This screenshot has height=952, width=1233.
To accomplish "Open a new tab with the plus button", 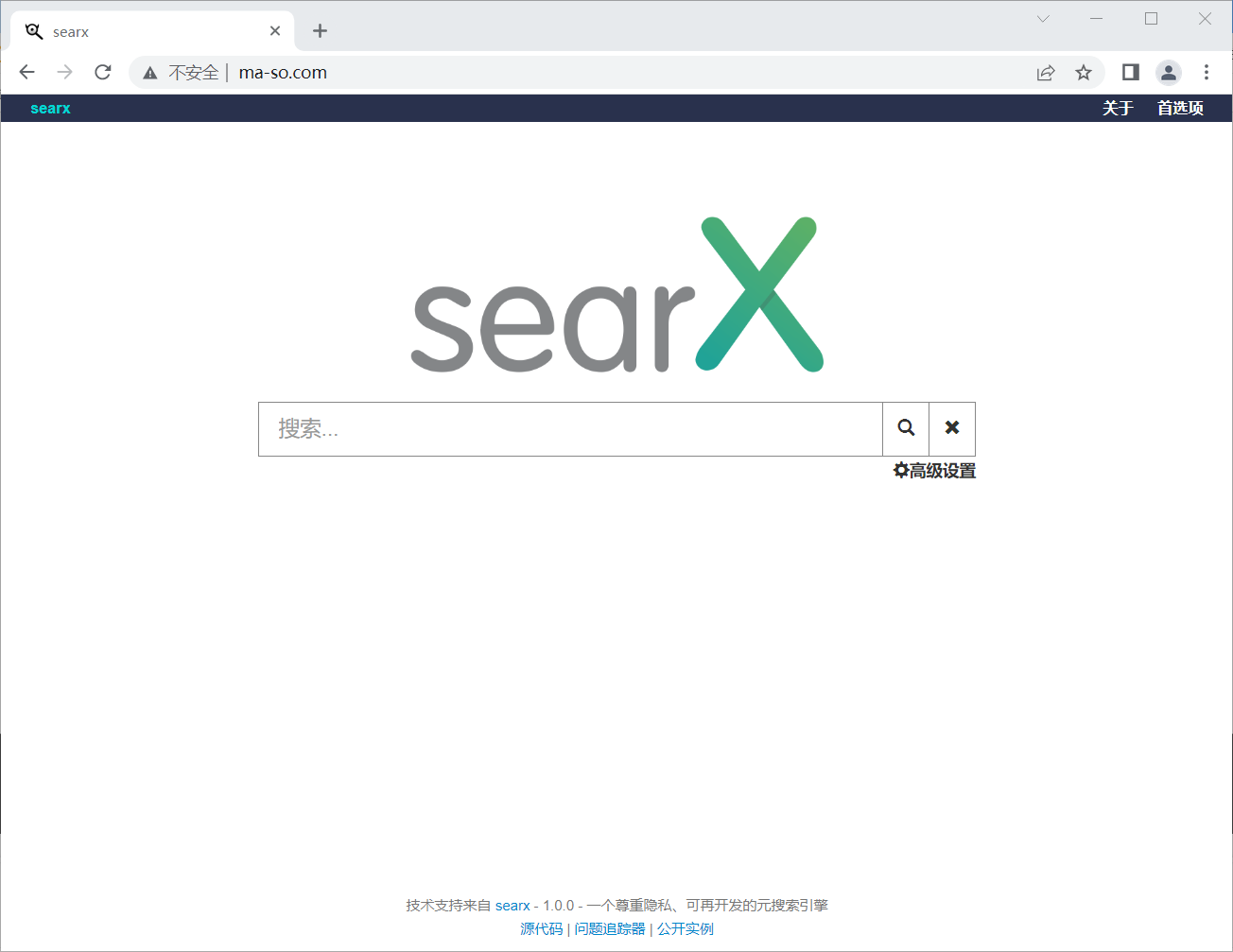I will coord(320,31).
